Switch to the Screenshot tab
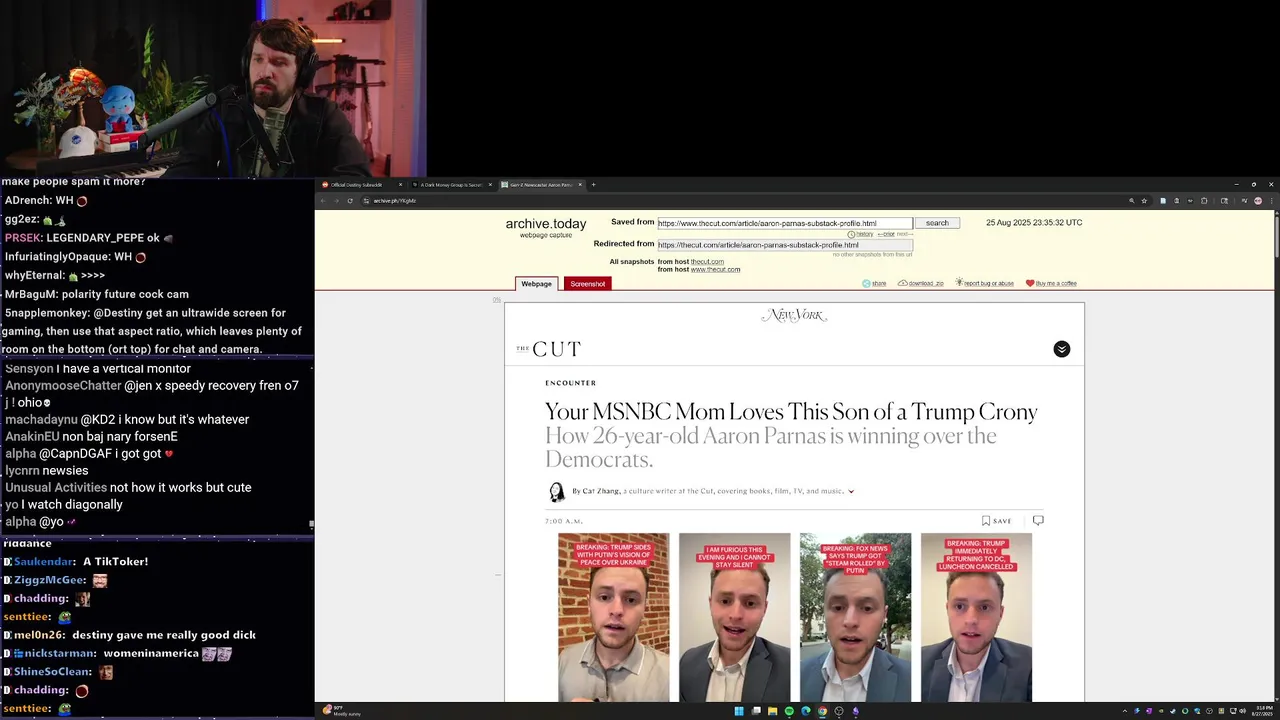1280x720 pixels. [587, 284]
